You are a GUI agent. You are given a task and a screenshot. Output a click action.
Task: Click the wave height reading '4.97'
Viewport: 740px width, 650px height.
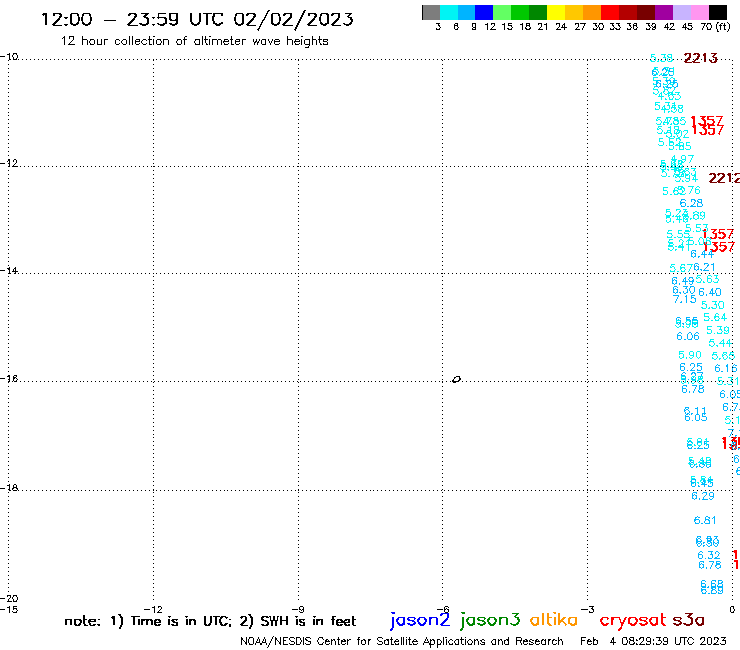click(682, 160)
